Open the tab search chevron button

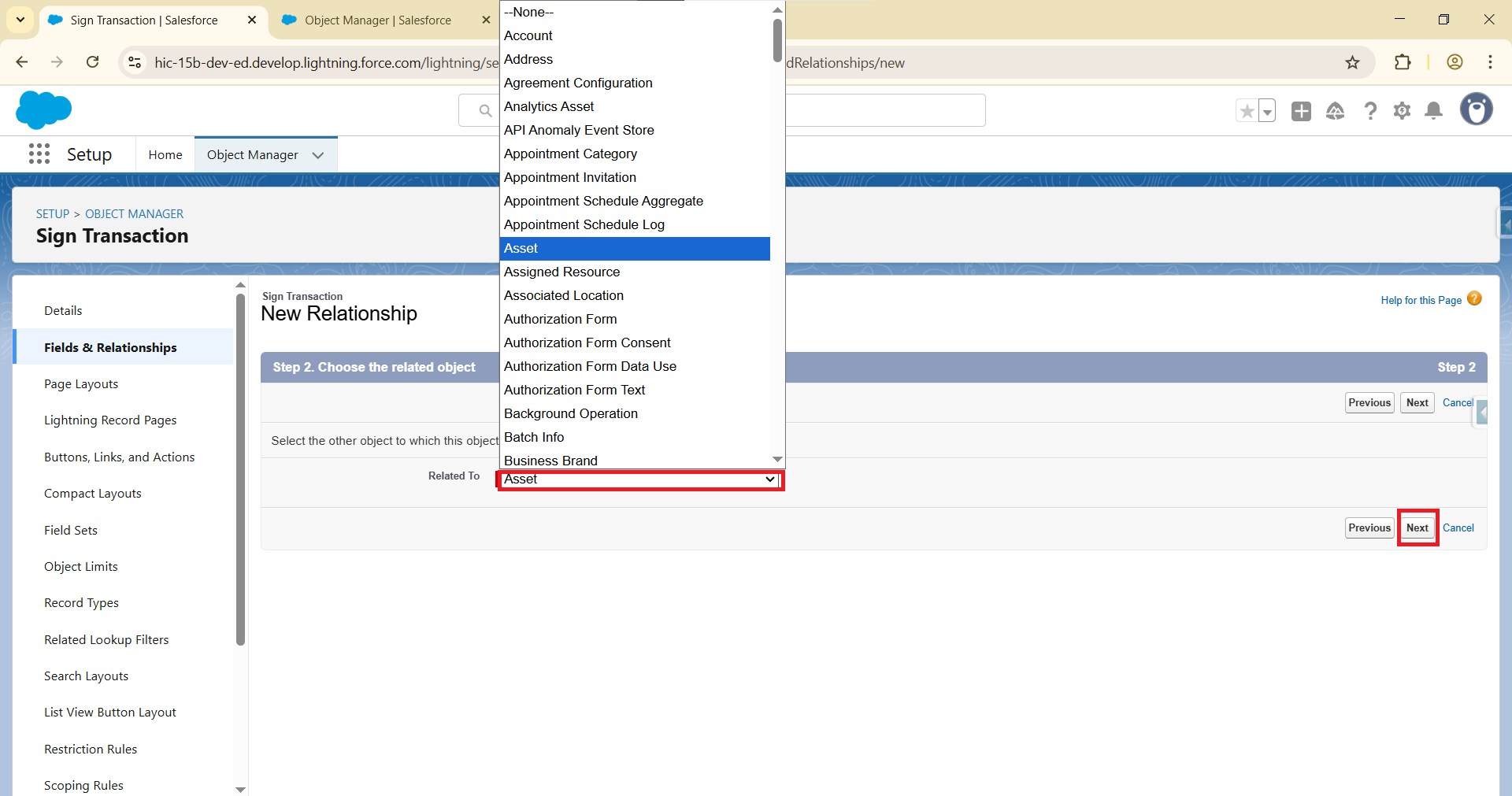(20, 20)
